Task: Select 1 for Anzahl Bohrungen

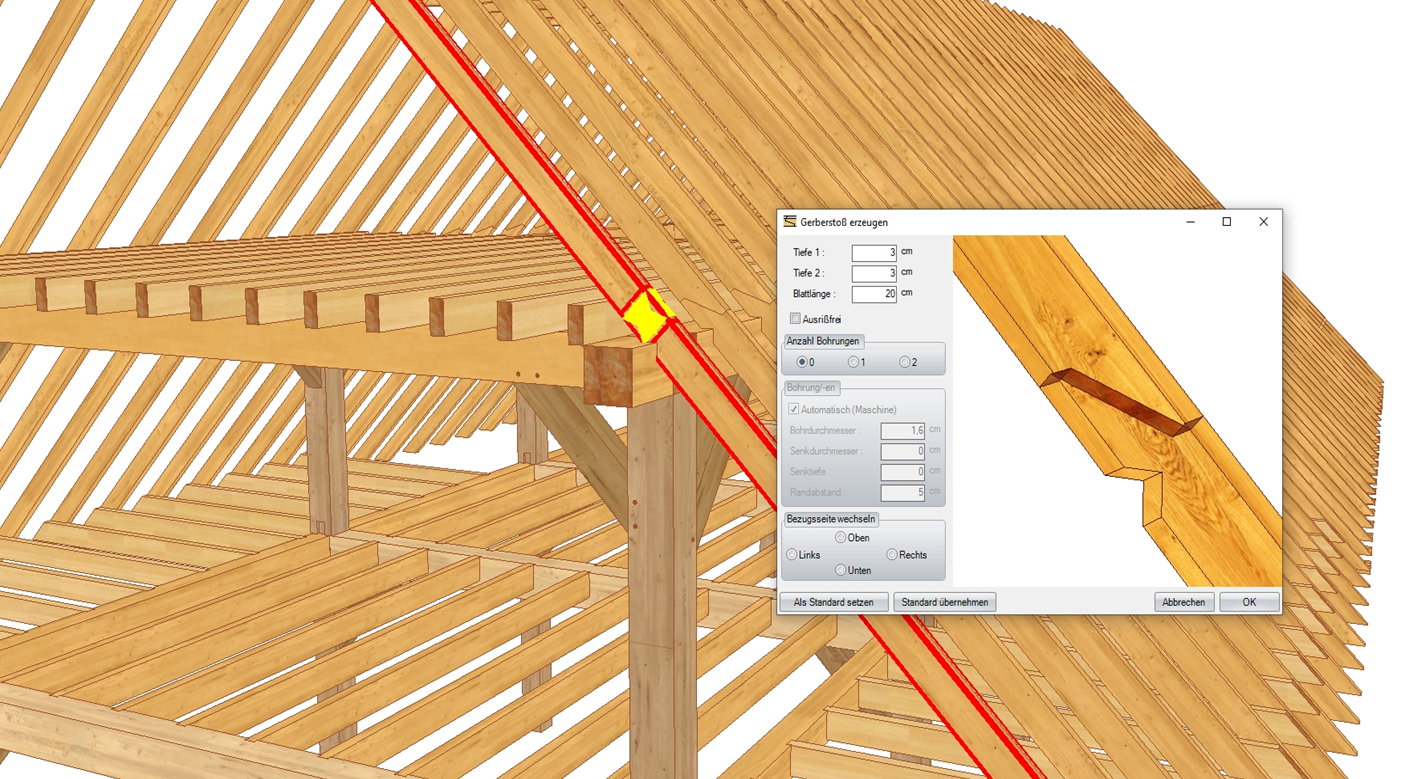Action: tap(853, 362)
